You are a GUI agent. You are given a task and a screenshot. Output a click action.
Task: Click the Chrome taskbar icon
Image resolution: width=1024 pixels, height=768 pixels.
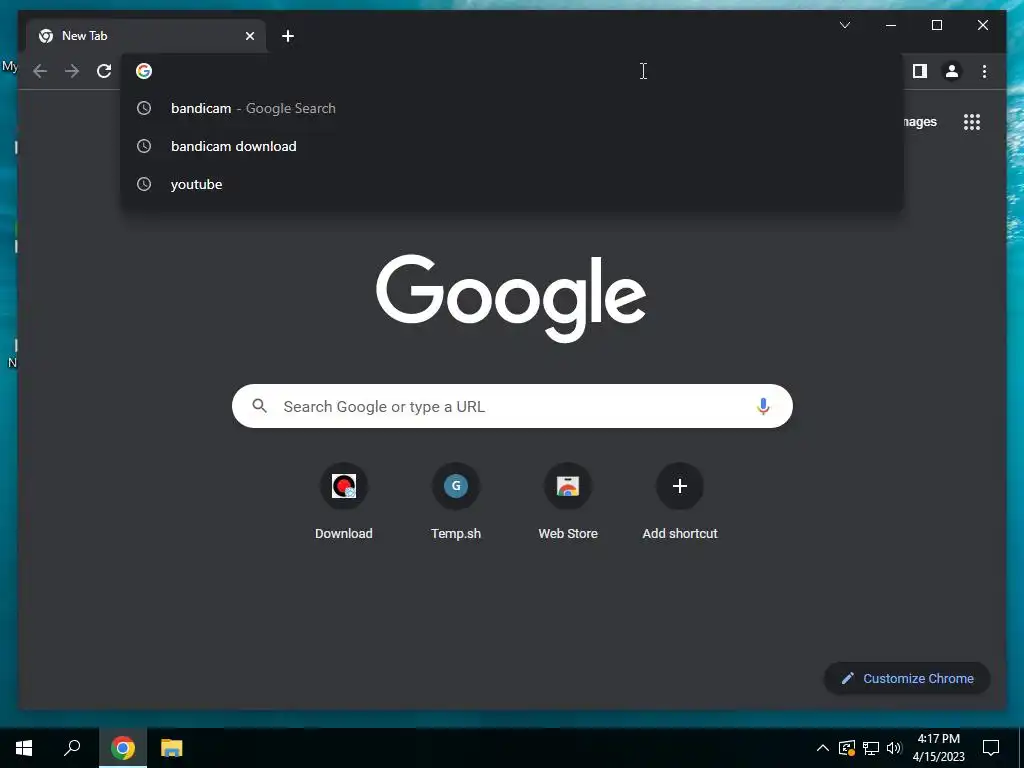coord(123,748)
